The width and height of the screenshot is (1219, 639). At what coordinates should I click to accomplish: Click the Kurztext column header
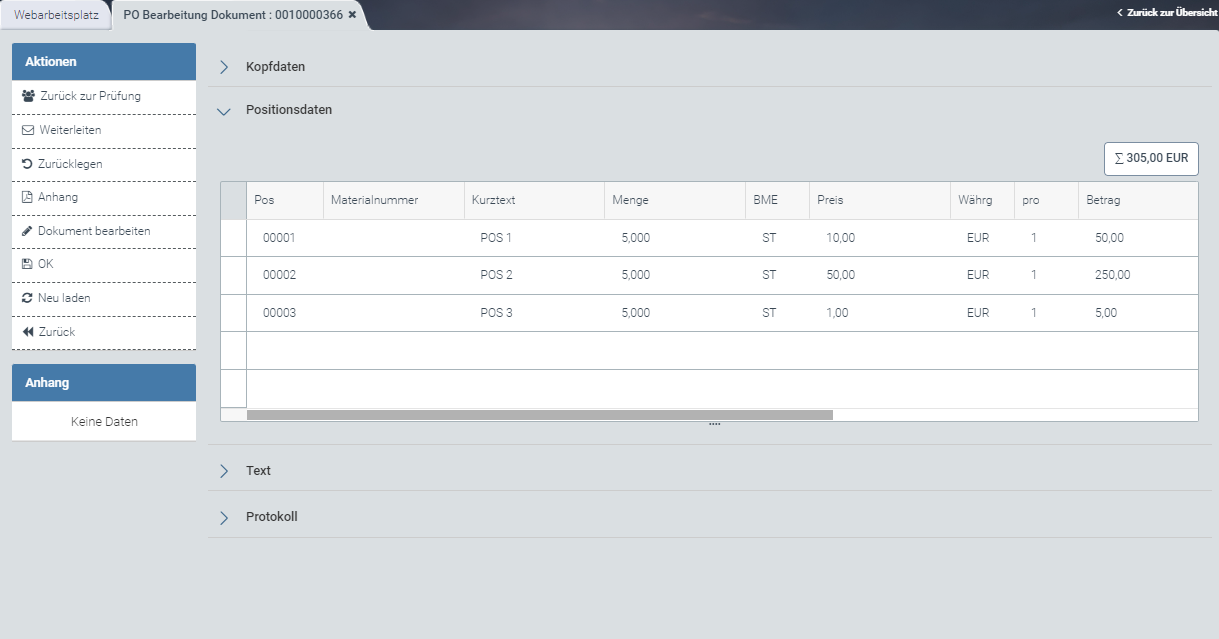pyautogui.click(x=494, y=200)
